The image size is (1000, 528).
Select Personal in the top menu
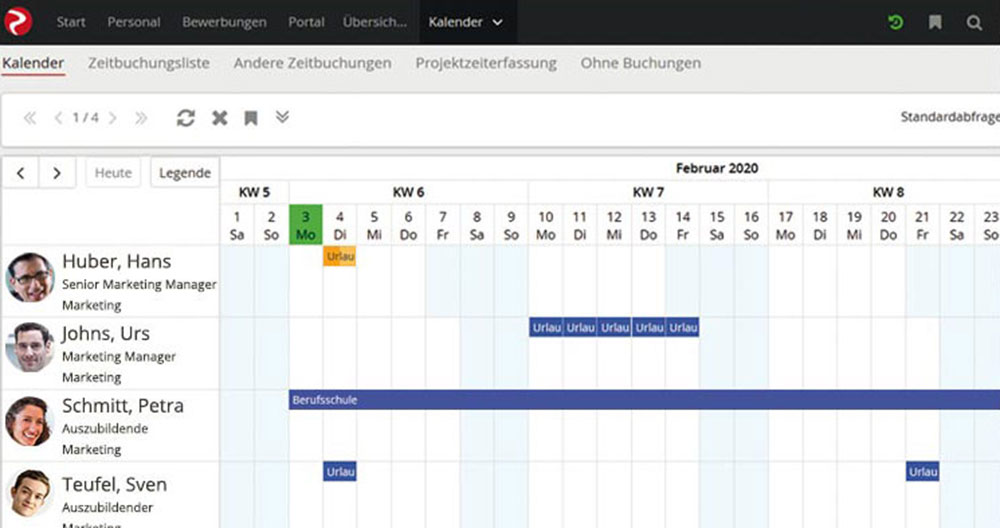pyautogui.click(x=133, y=22)
